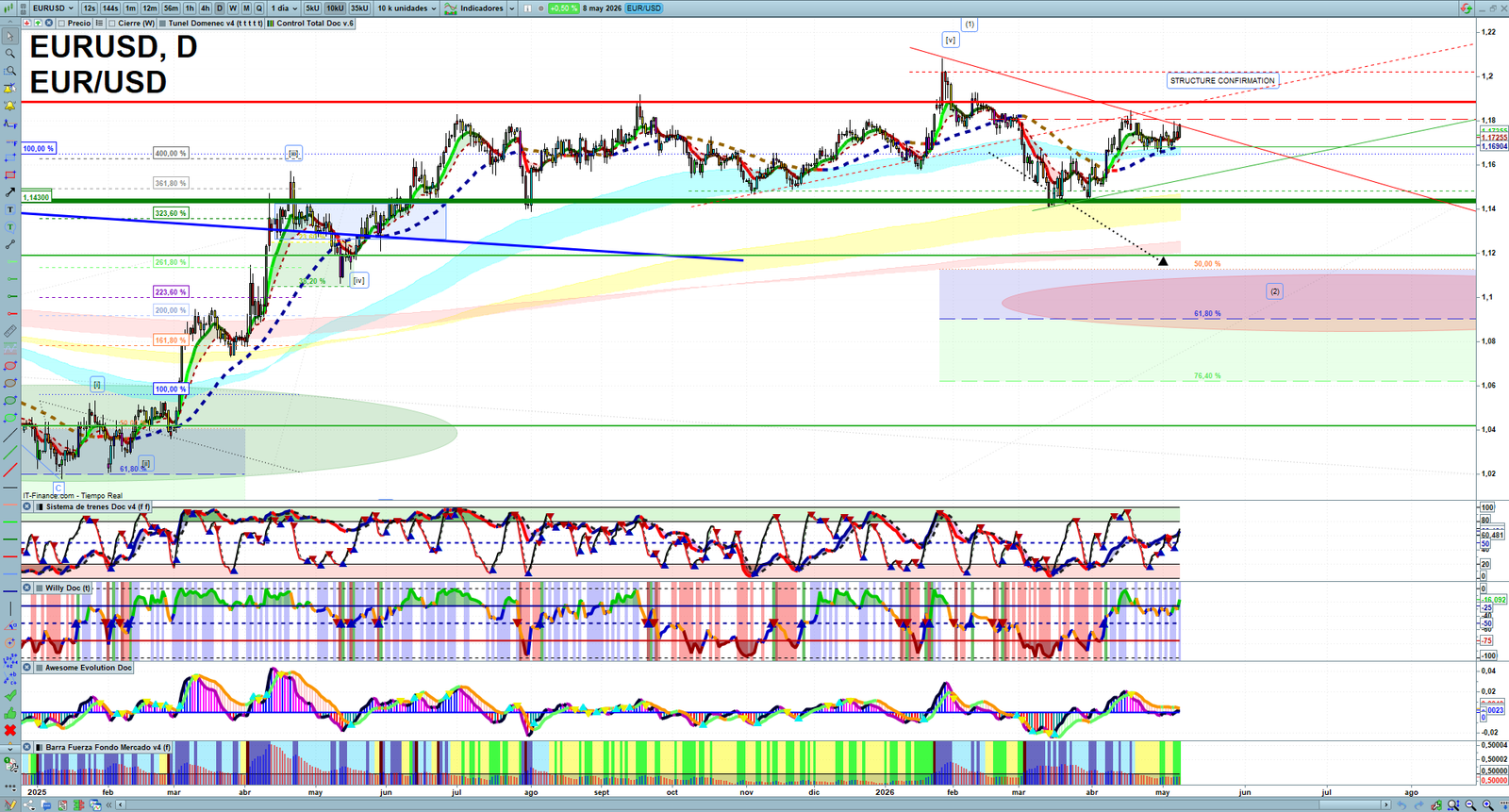
Task: Click the (2) wave label on chart
Action: (1275, 291)
